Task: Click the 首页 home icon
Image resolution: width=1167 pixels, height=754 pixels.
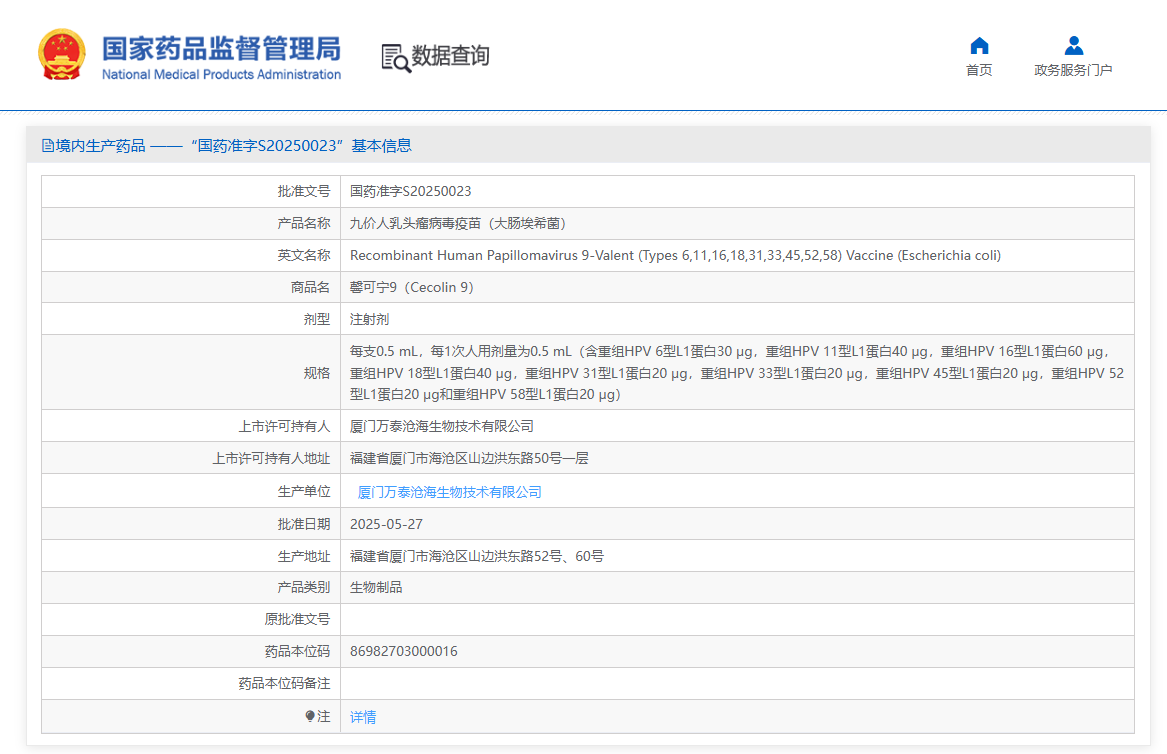Action: 979,45
